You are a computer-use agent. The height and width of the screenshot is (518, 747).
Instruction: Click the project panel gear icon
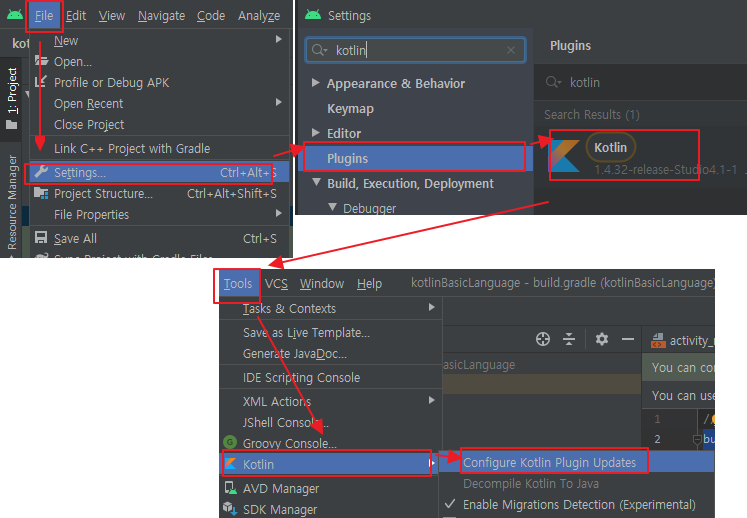(x=602, y=339)
